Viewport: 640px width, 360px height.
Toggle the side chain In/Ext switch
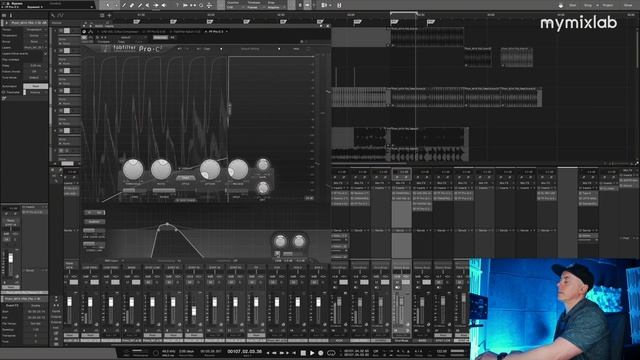[94, 213]
